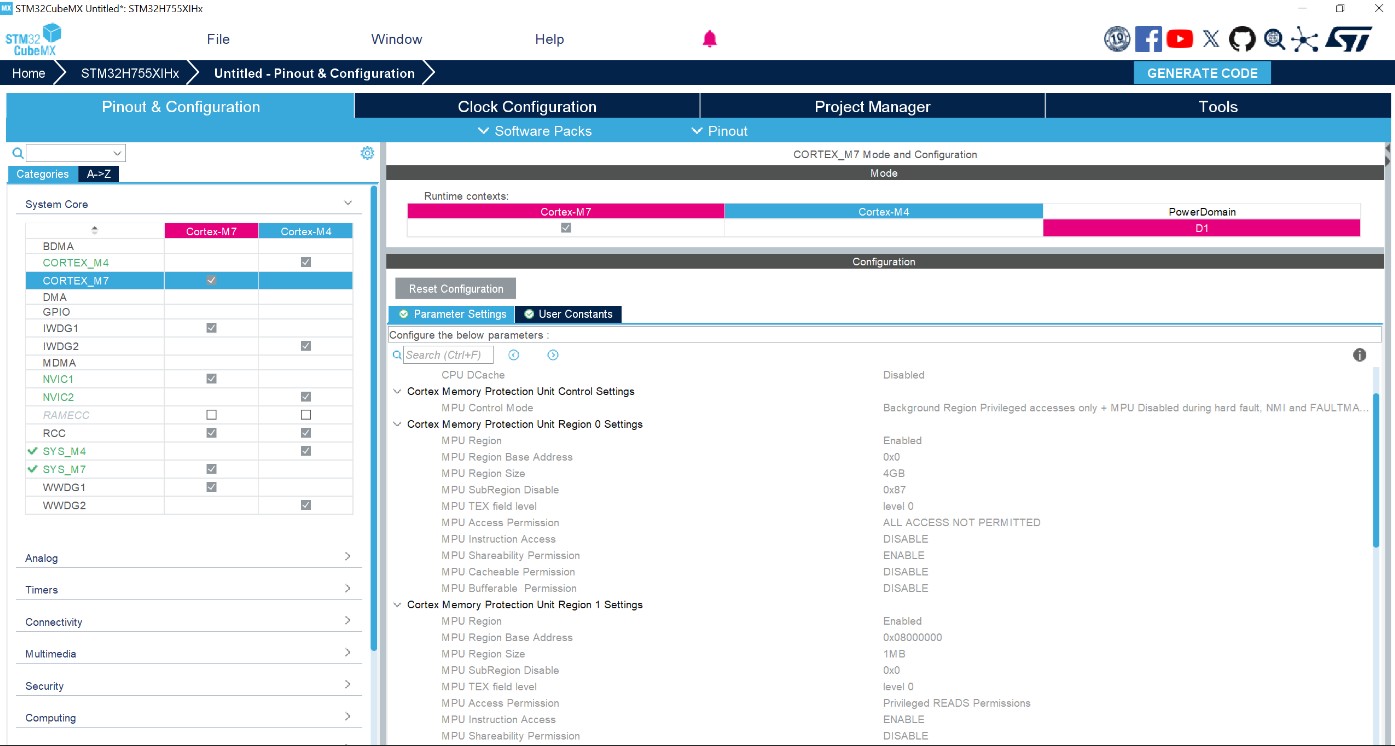Click the GENERATE CODE button
Screen dimensions: 1395x746
pyautogui.click(x=1202, y=73)
